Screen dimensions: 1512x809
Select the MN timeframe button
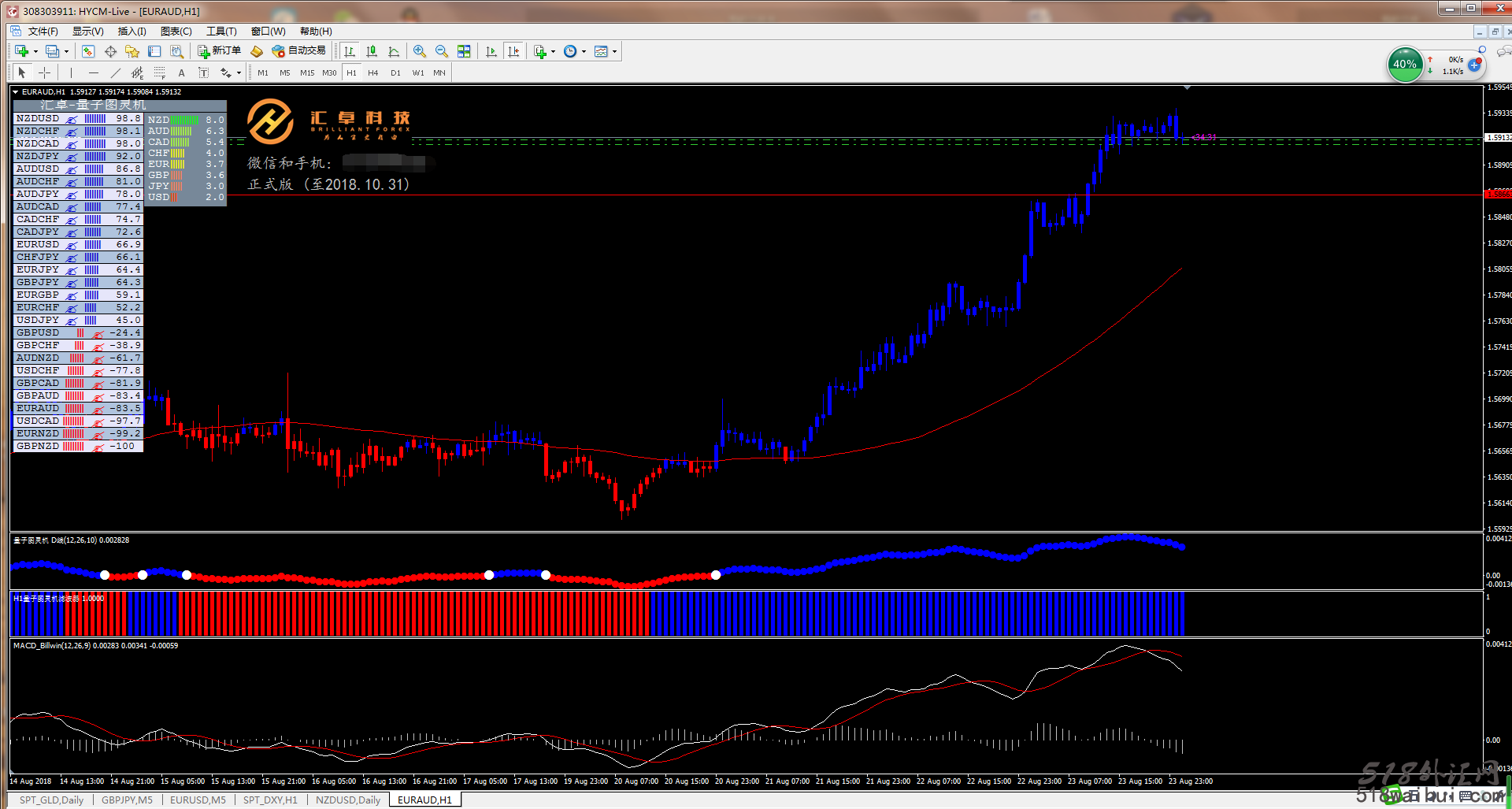pyautogui.click(x=439, y=72)
